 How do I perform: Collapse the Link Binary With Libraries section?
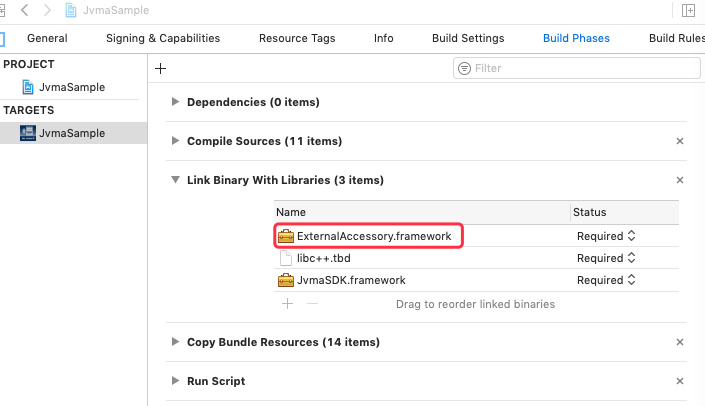(176, 181)
